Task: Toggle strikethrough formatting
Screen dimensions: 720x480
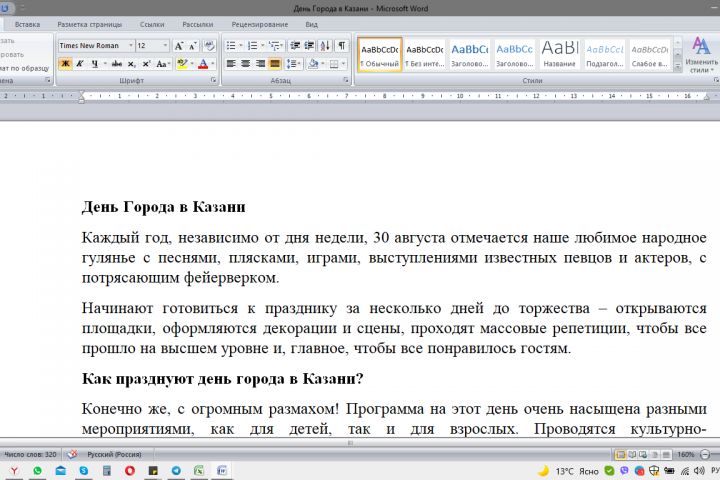Action: click(x=117, y=64)
